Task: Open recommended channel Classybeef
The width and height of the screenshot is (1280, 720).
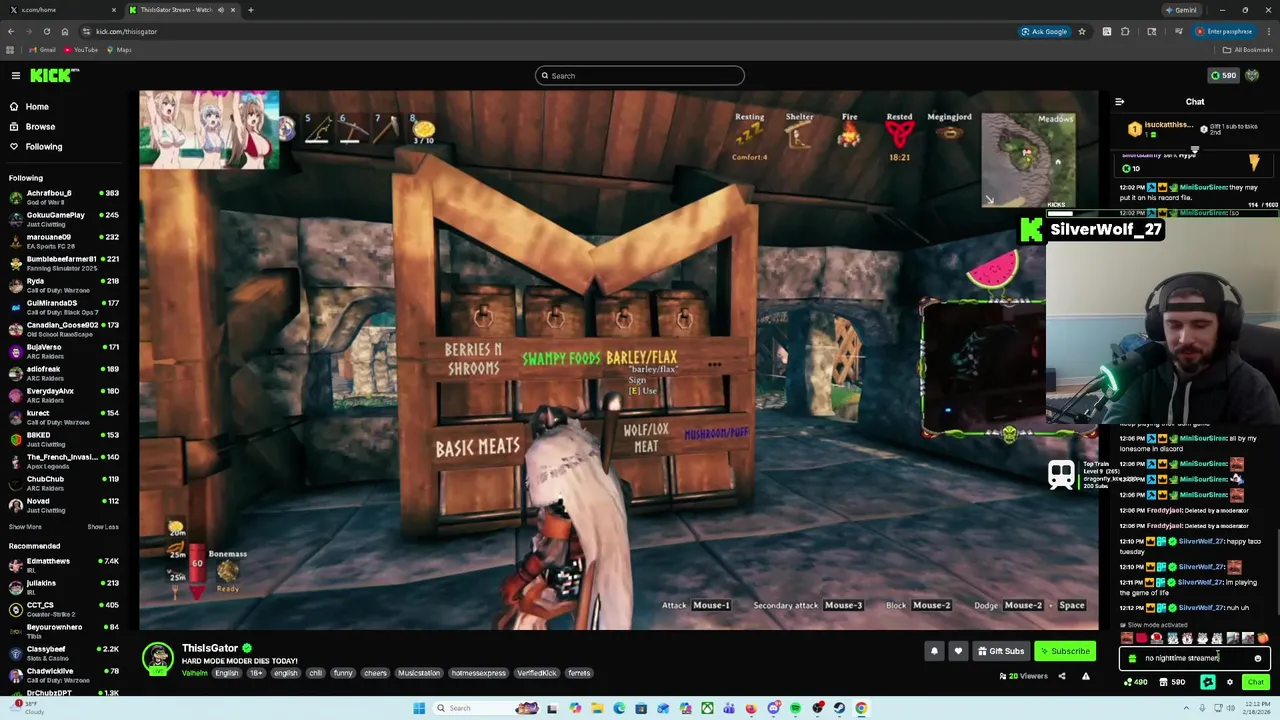Action: [64, 653]
